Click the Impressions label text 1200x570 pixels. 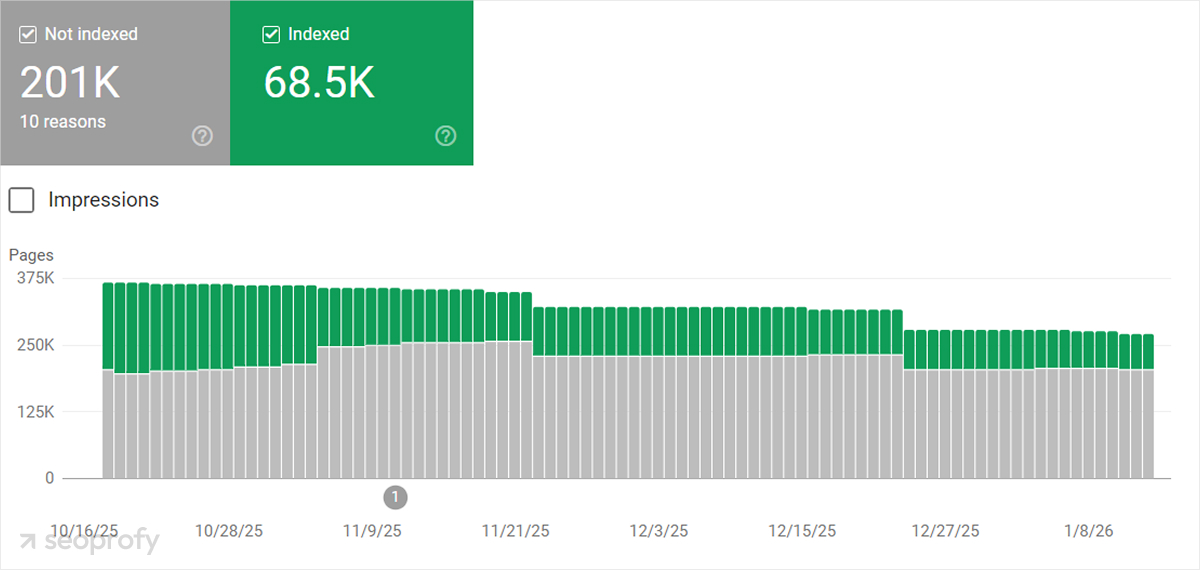103,200
